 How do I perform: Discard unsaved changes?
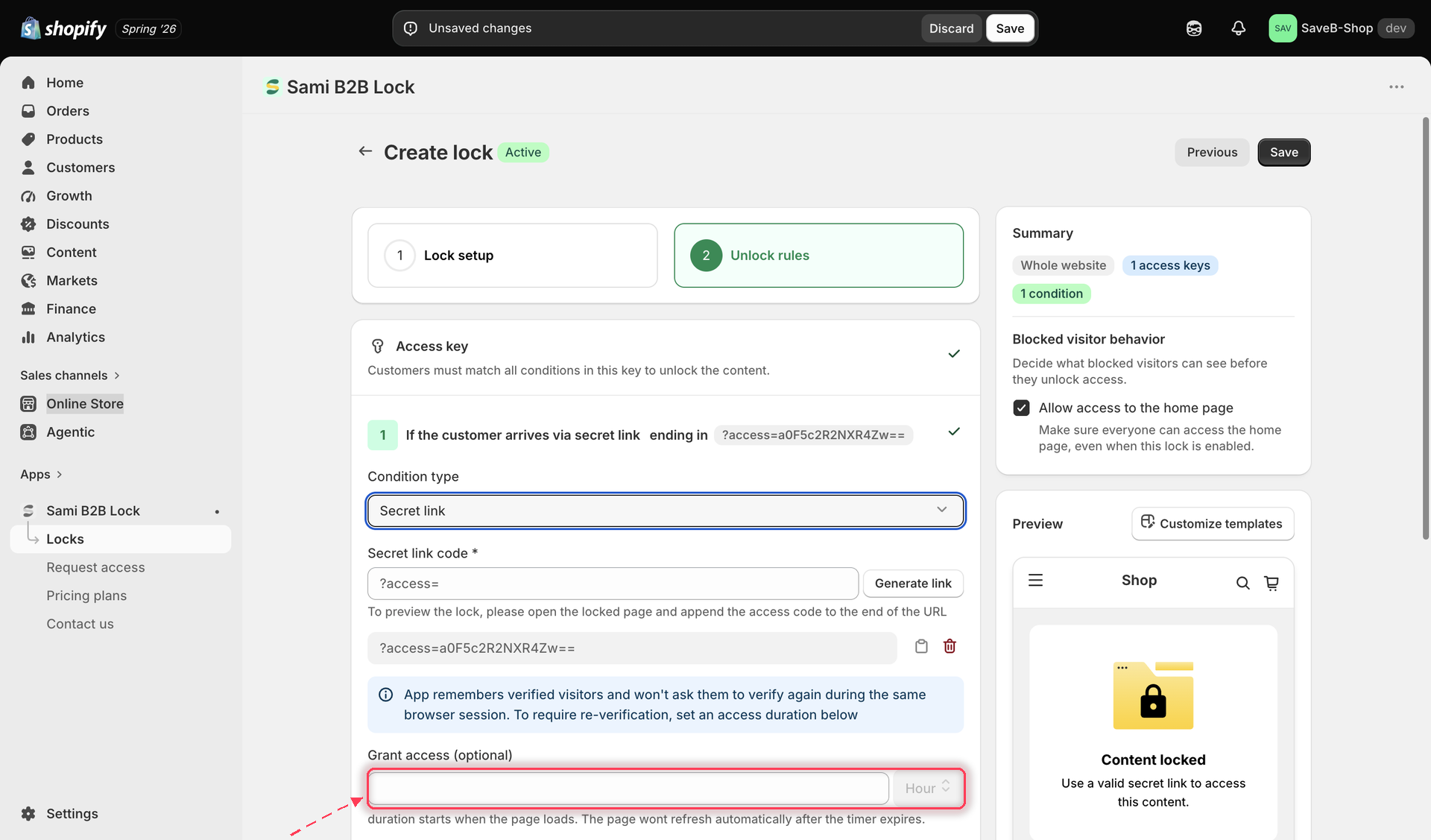click(x=951, y=28)
